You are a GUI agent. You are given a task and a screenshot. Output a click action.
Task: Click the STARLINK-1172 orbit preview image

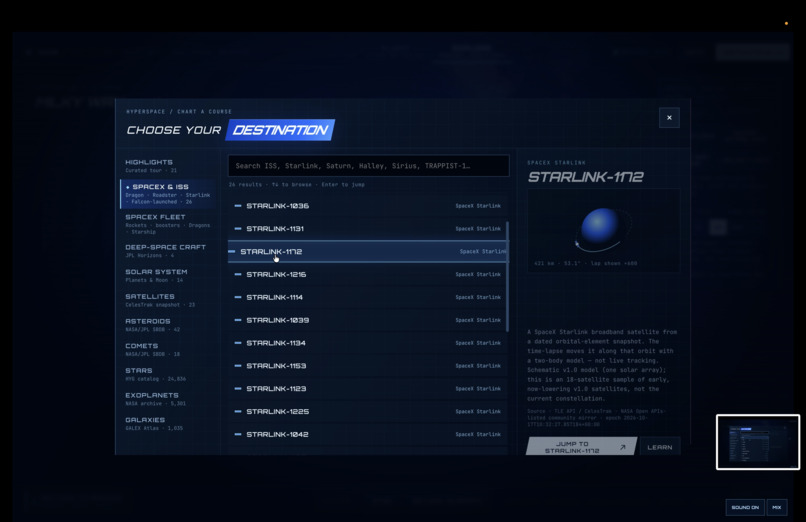coord(603,230)
